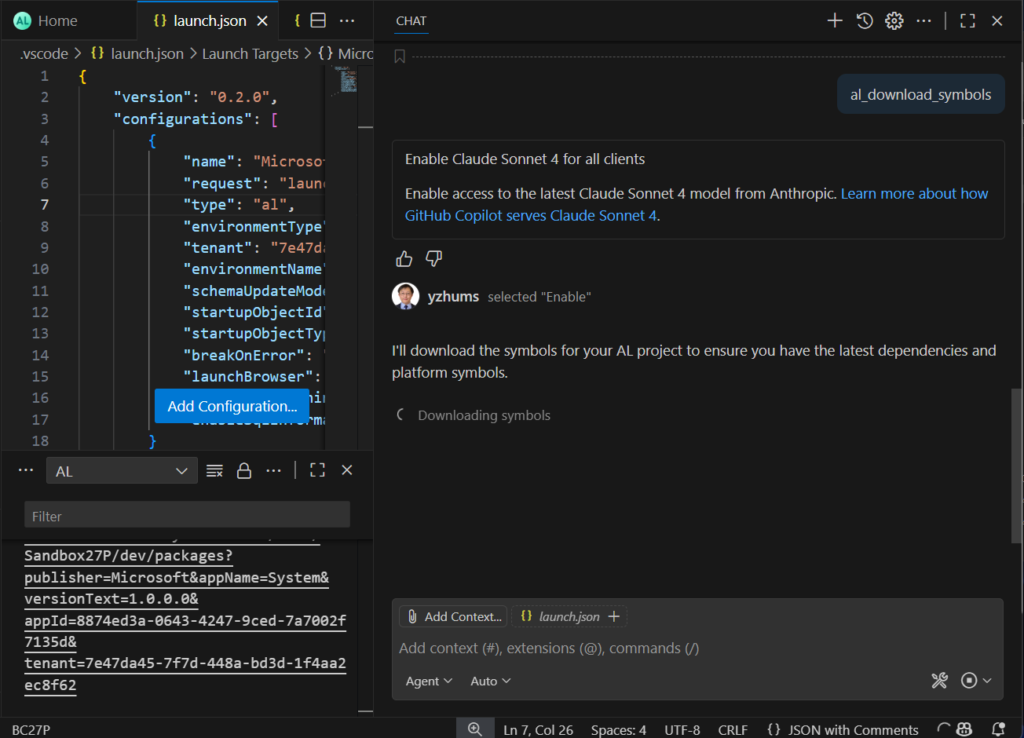
Task: Toggle maximized chat panel size
Action: click(967, 20)
